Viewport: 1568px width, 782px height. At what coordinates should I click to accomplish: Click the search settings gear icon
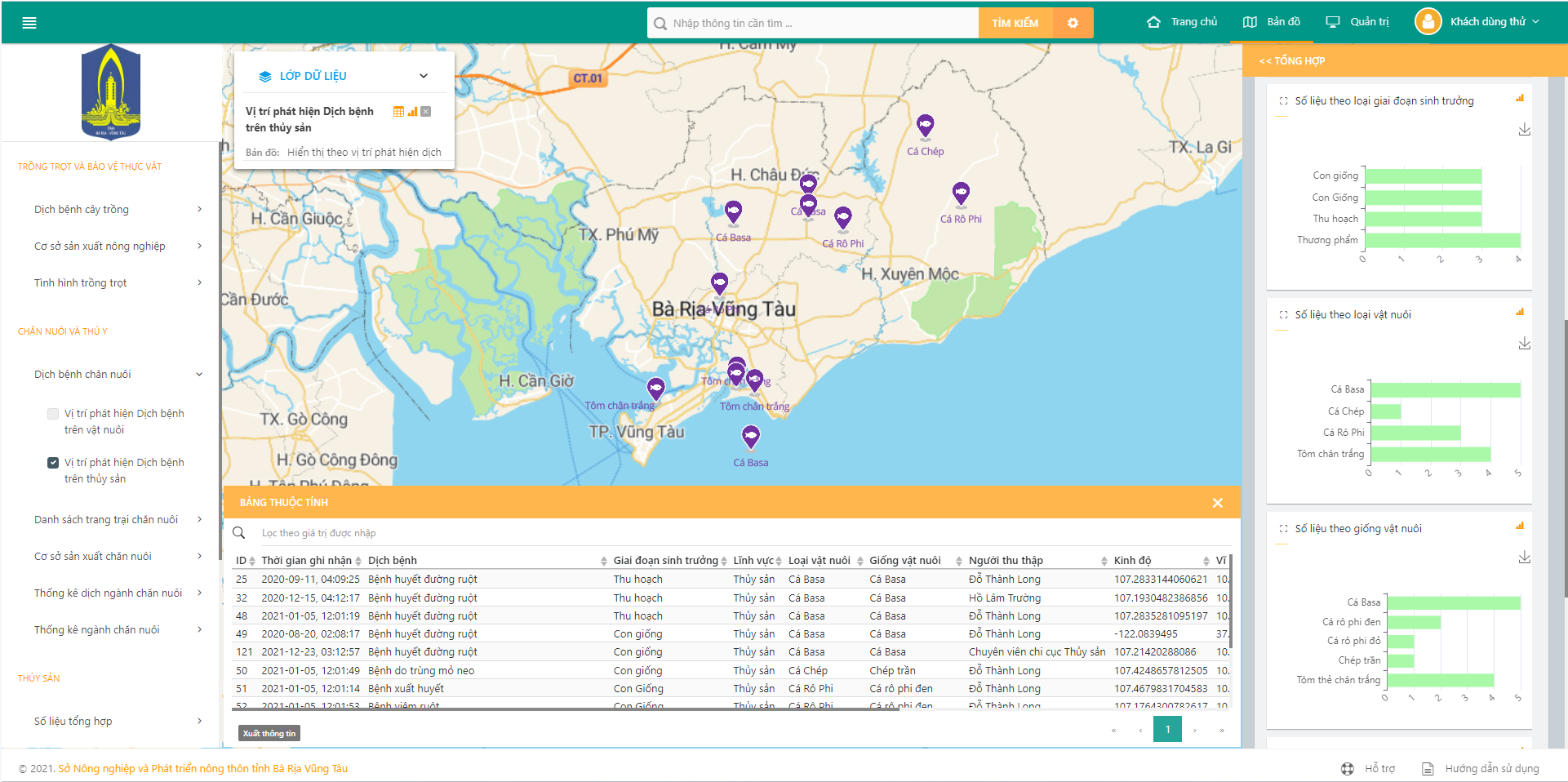pos(1073,23)
